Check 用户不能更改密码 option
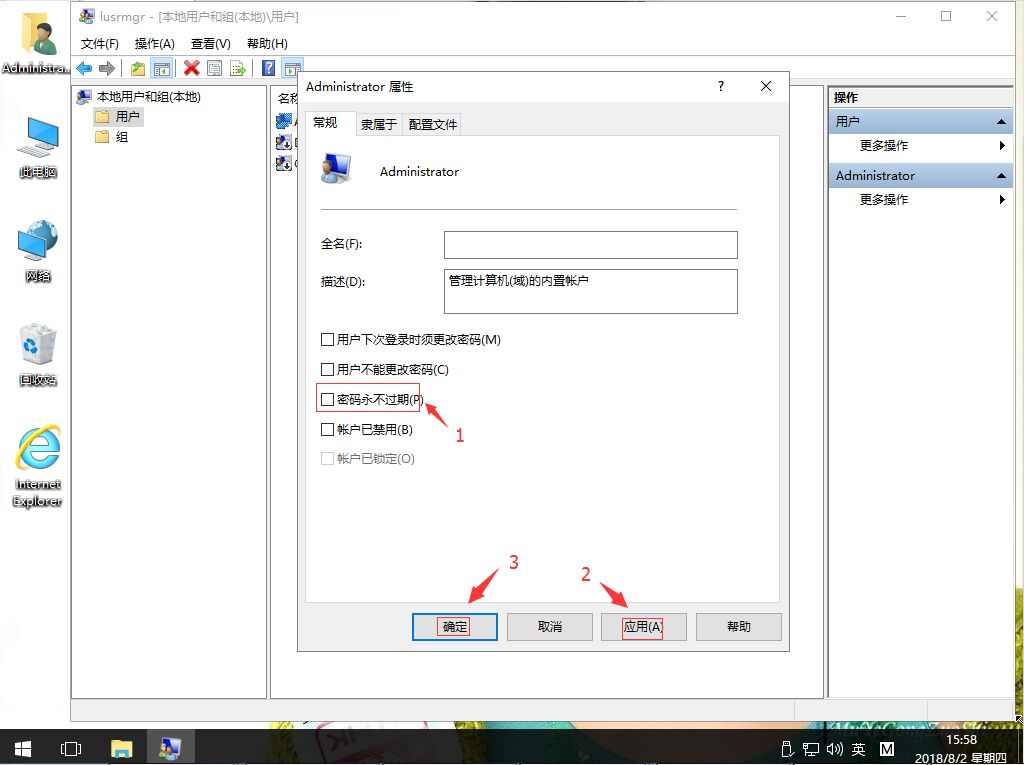Image resolution: width=1024 pixels, height=765 pixels. (x=327, y=369)
